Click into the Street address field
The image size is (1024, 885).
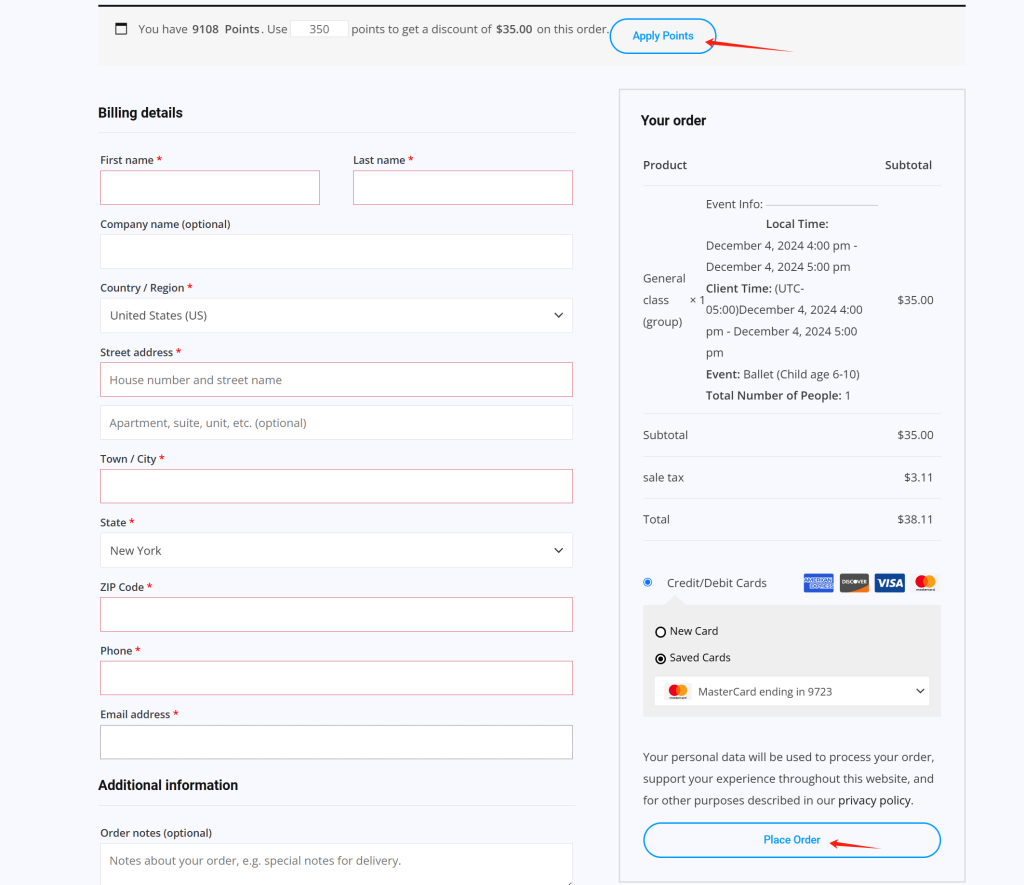click(x=336, y=380)
